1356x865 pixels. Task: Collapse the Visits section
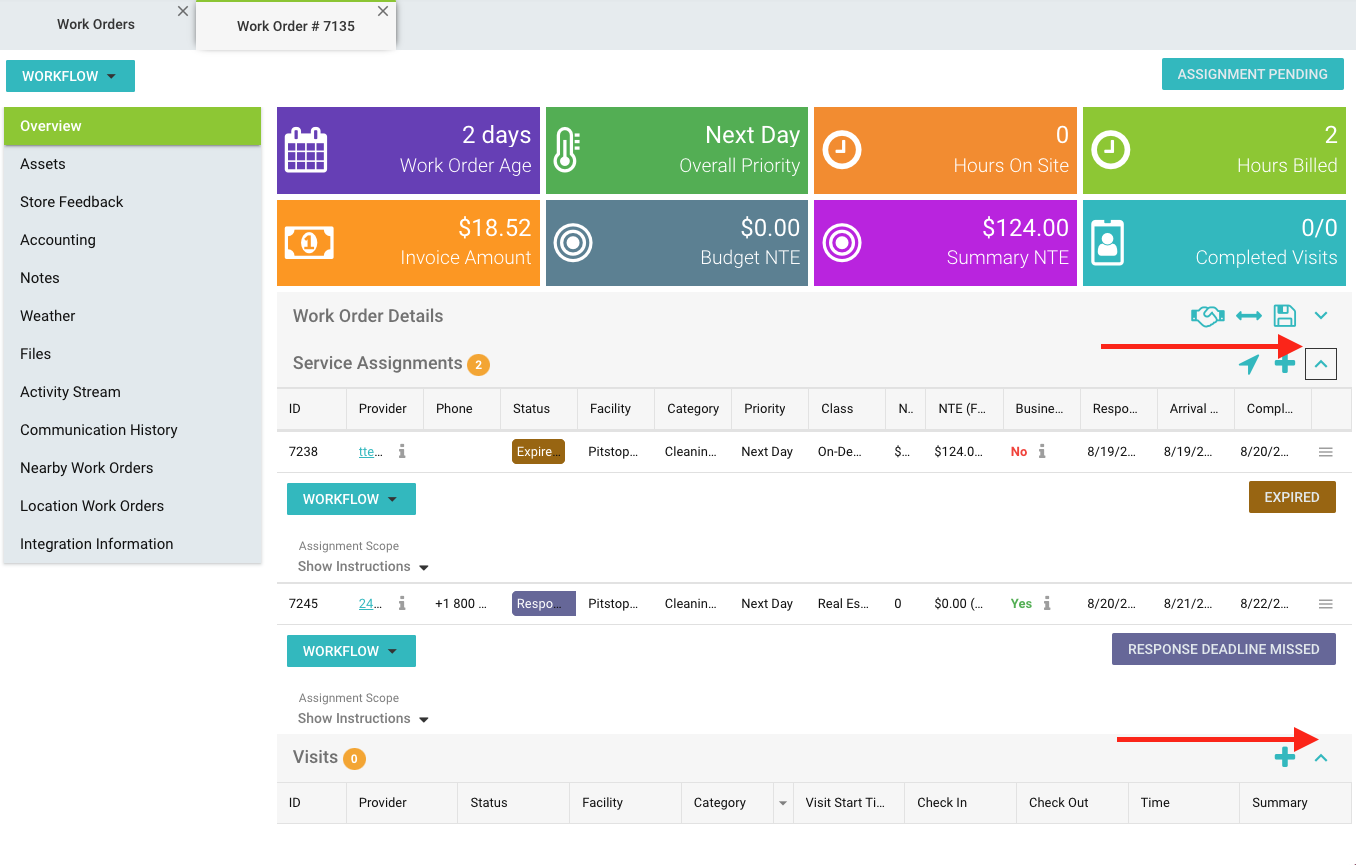[x=1321, y=758]
